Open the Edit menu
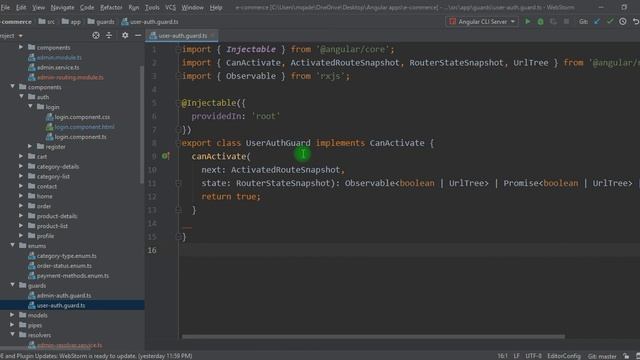The width and height of the screenshot is (640, 360). click(x=21, y=7)
